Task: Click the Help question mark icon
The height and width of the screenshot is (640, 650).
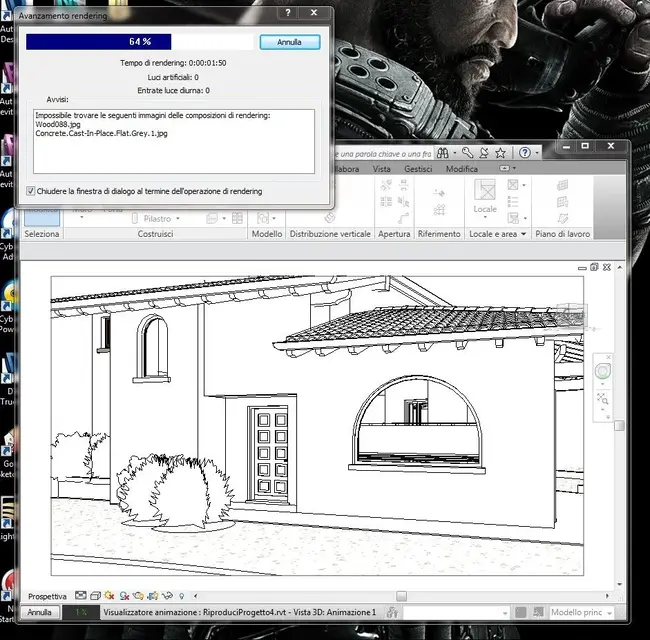Action: click(x=524, y=153)
